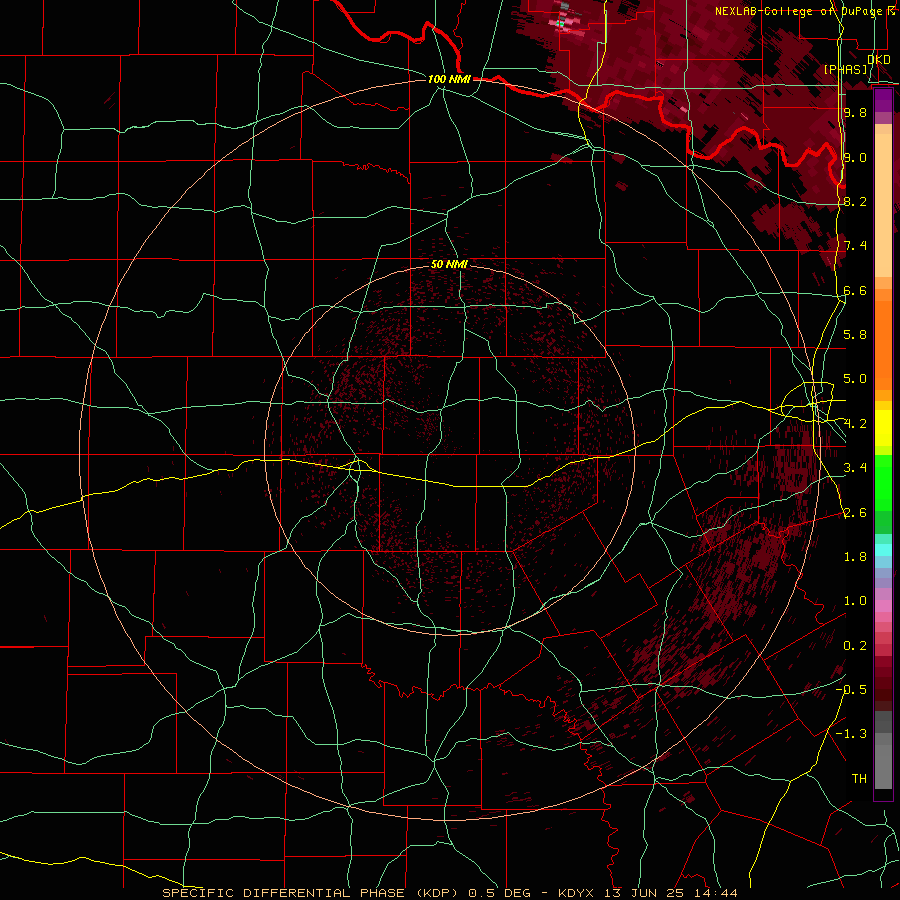Click the 2.6 value on the color scale
Image resolution: width=900 pixels, height=900 pixels.
(855, 513)
